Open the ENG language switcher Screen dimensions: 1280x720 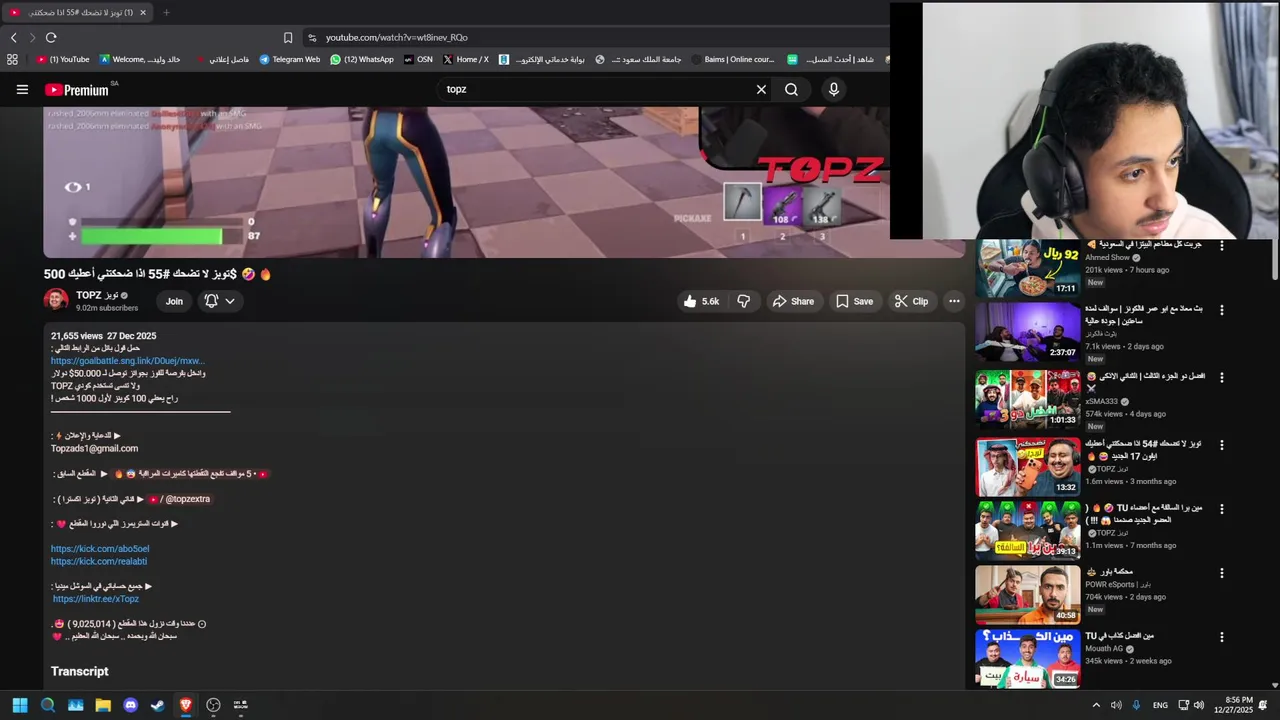pyautogui.click(x=1160, y=705)
